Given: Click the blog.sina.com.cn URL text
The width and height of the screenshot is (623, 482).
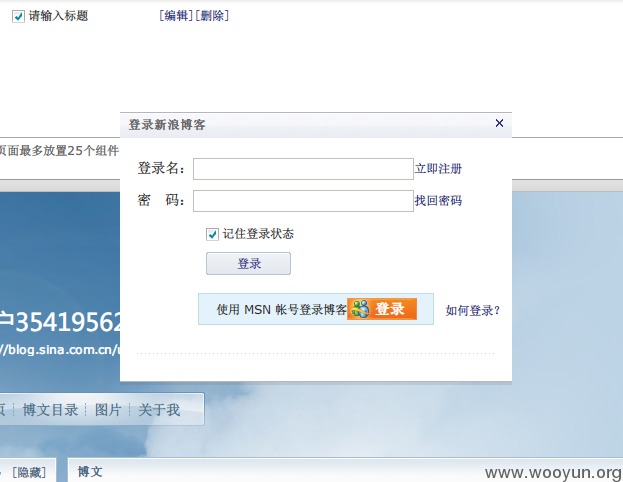Looking at the screenshot, I should [60, 350].
